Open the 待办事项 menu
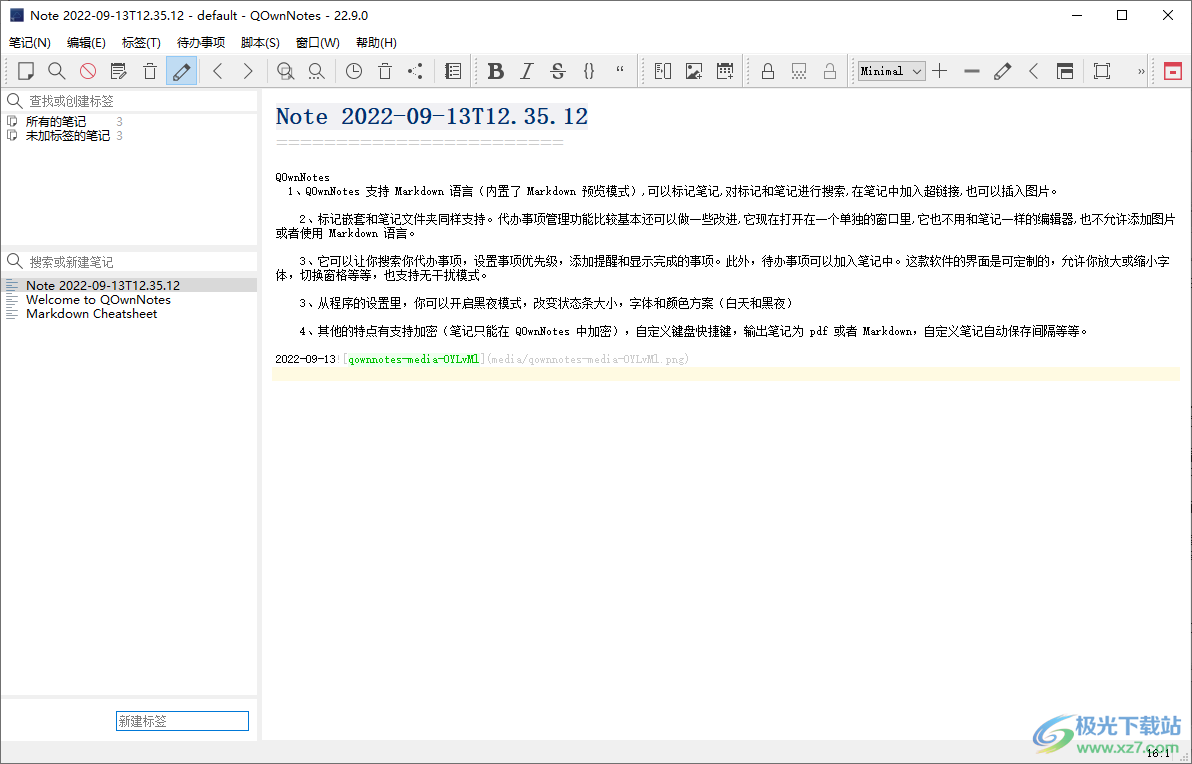This screenshot has width=1192, height=764. pos(199,43)
